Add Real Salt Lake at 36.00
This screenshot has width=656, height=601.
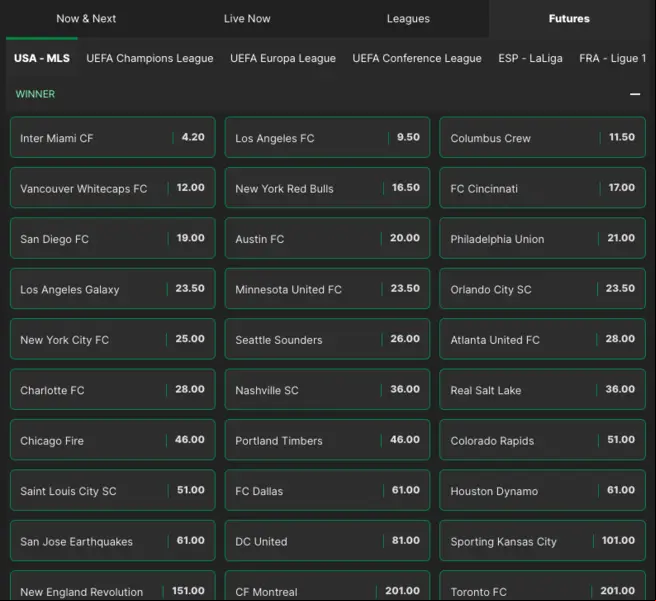(x=542, y=389)
